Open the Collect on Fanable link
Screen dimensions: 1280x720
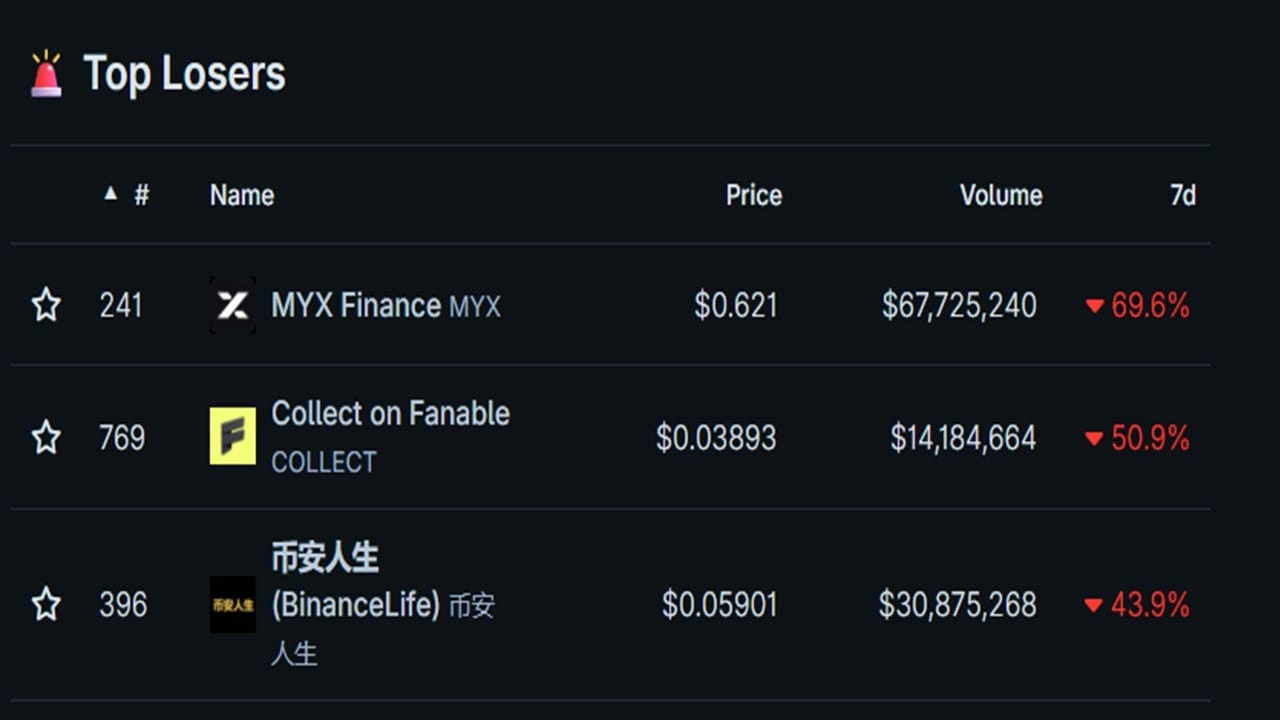click(x=390, y=413)
